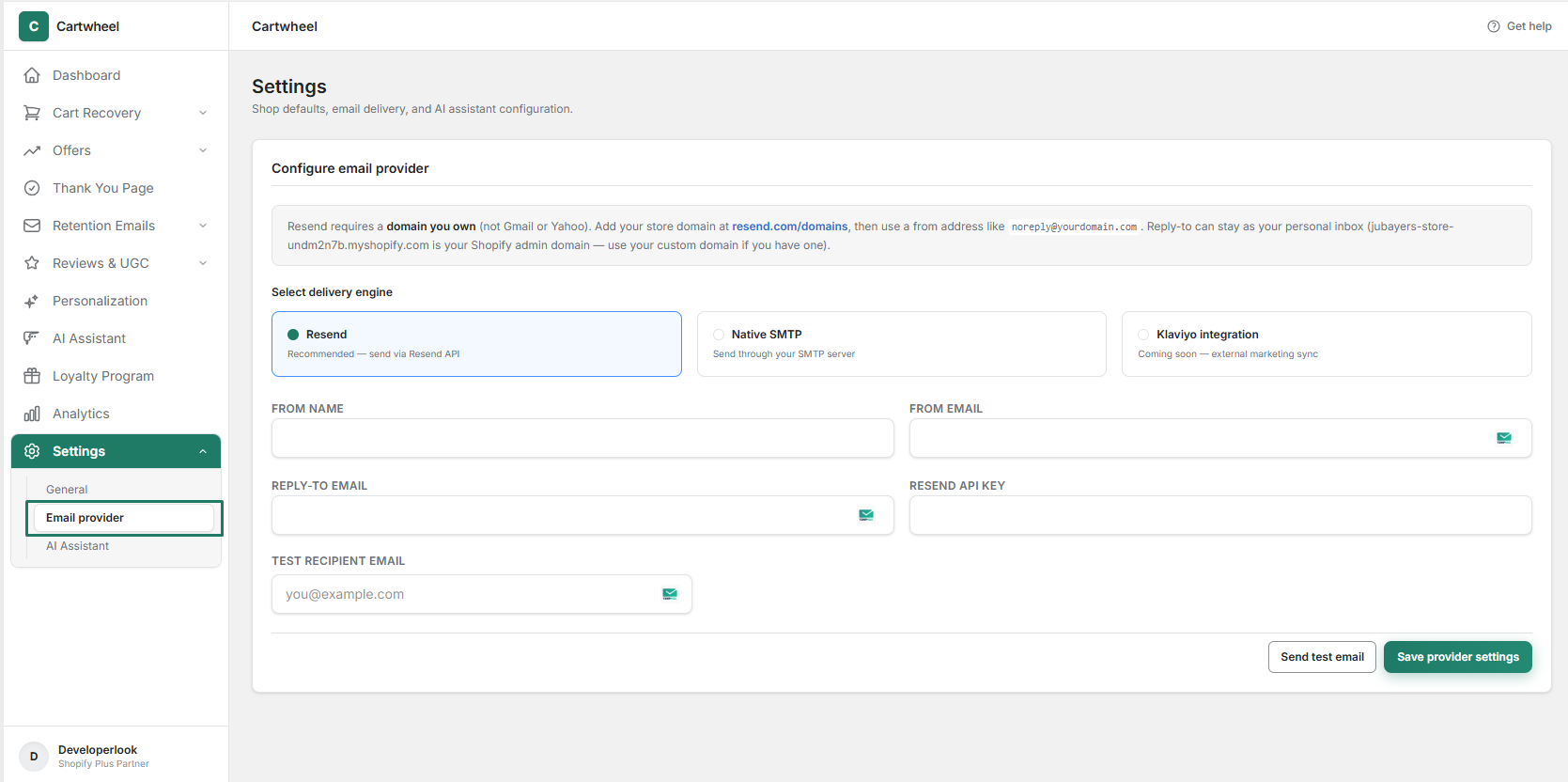Click Save provider settings button
The height and width of the screenshot is (782, 1568).
point(1457,657)
